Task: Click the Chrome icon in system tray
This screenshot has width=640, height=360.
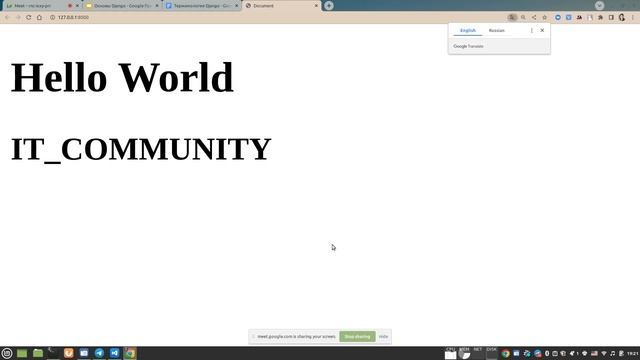Action: 506,353
